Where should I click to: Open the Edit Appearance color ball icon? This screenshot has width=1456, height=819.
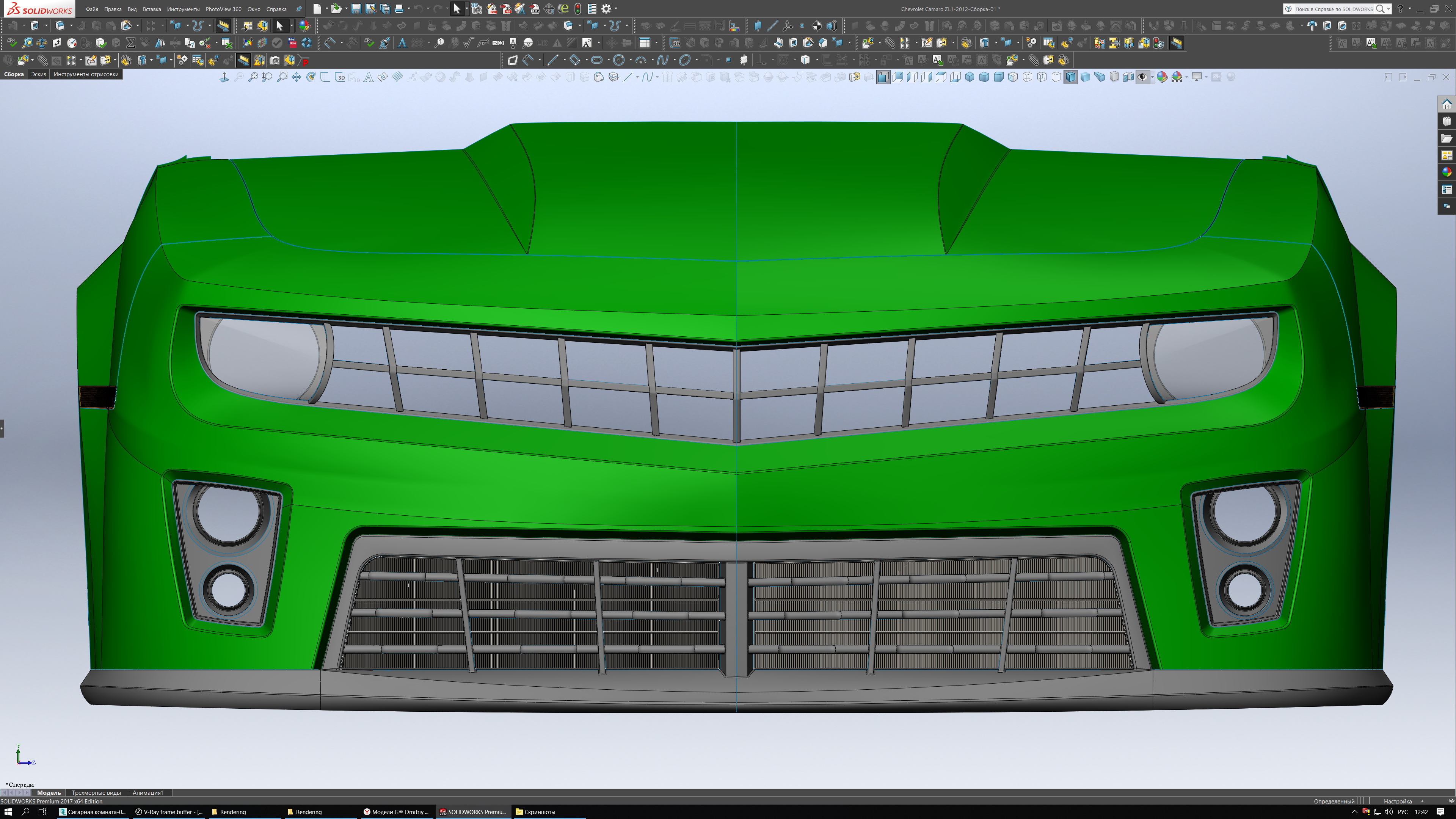click(x=1161, y=77)
